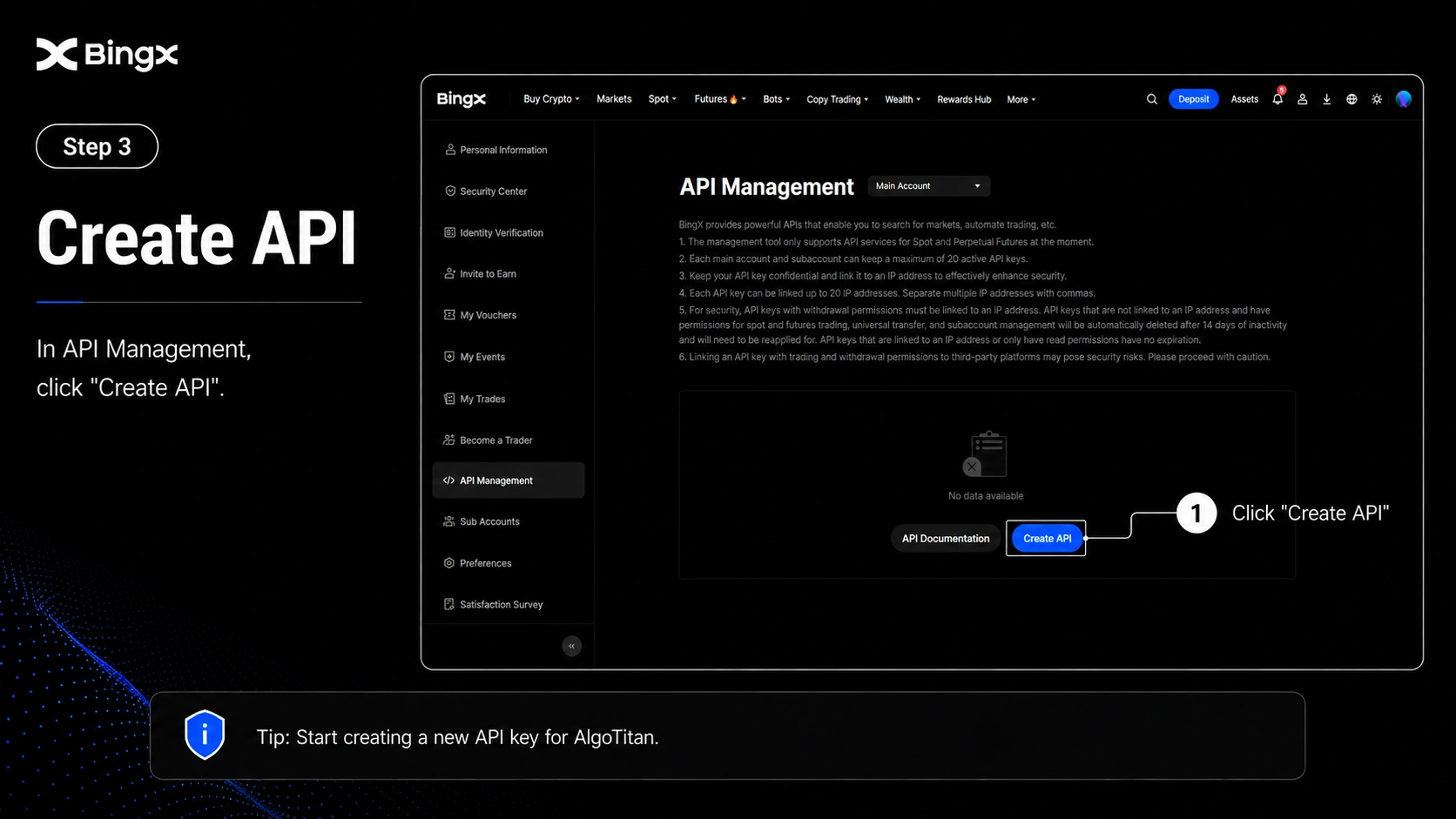Open the Rewards Hub page
Image resolution: width=1456 pixels, height=819 pixels.
point(964,99)
